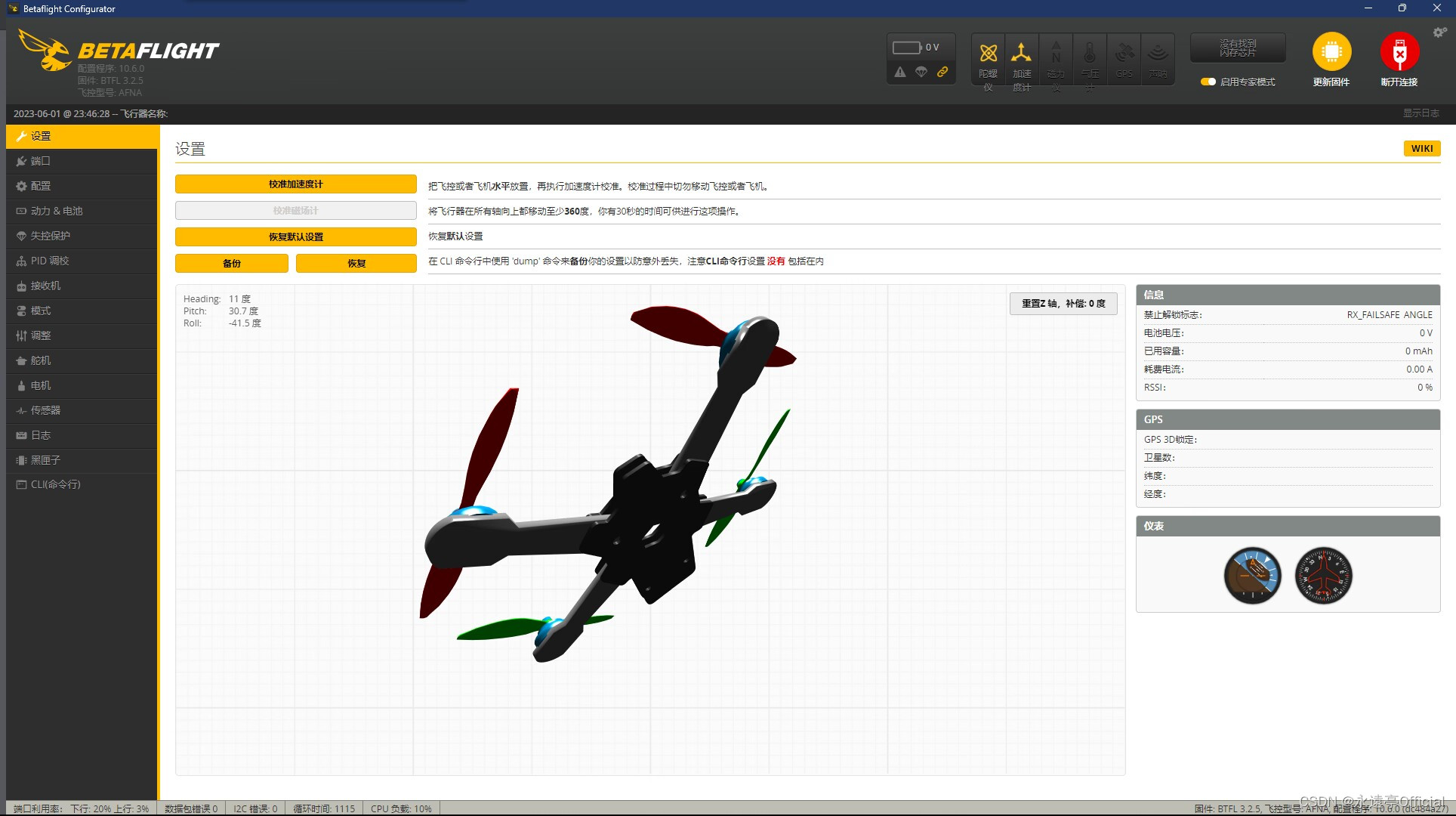Click the Backup (备份) button

(231, 263)
